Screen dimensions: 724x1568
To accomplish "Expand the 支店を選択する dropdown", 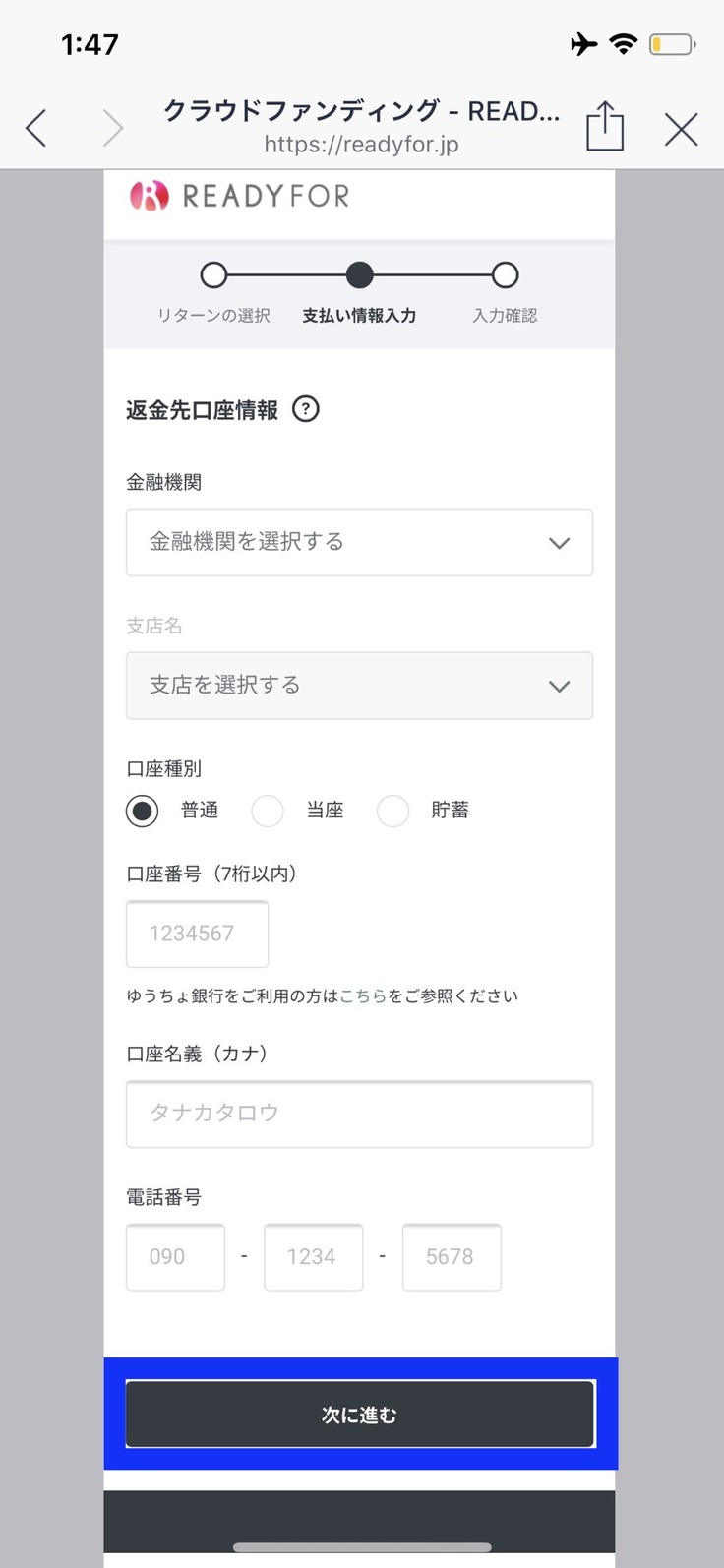I will click(x=359, y=686).
